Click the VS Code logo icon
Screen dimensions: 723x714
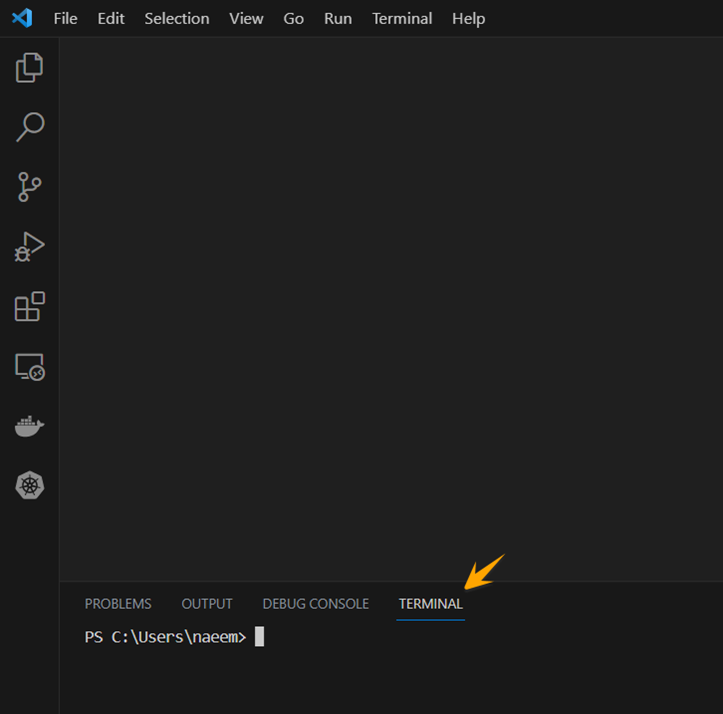coord(22,18)
